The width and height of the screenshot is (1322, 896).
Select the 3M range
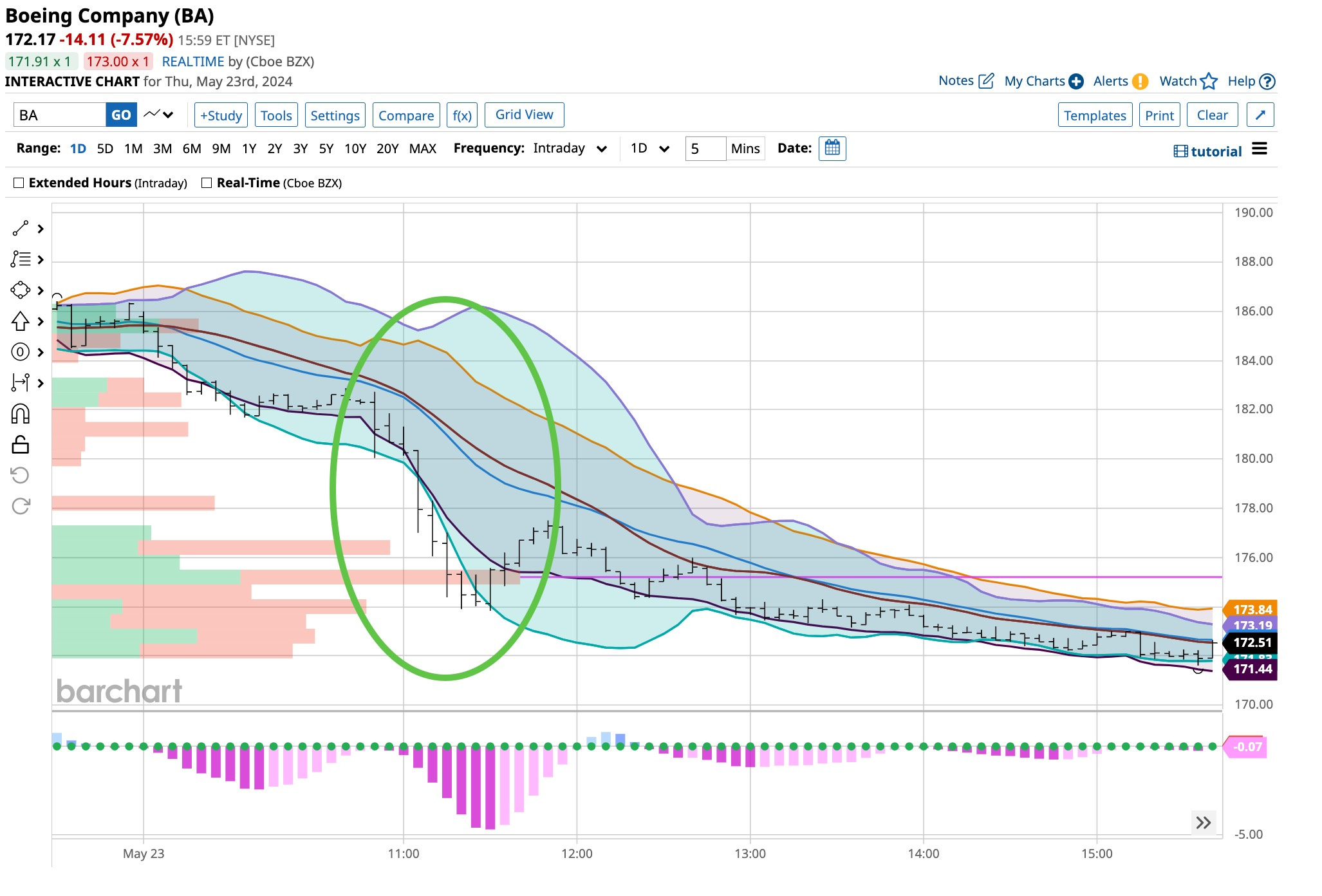[162, 149]
